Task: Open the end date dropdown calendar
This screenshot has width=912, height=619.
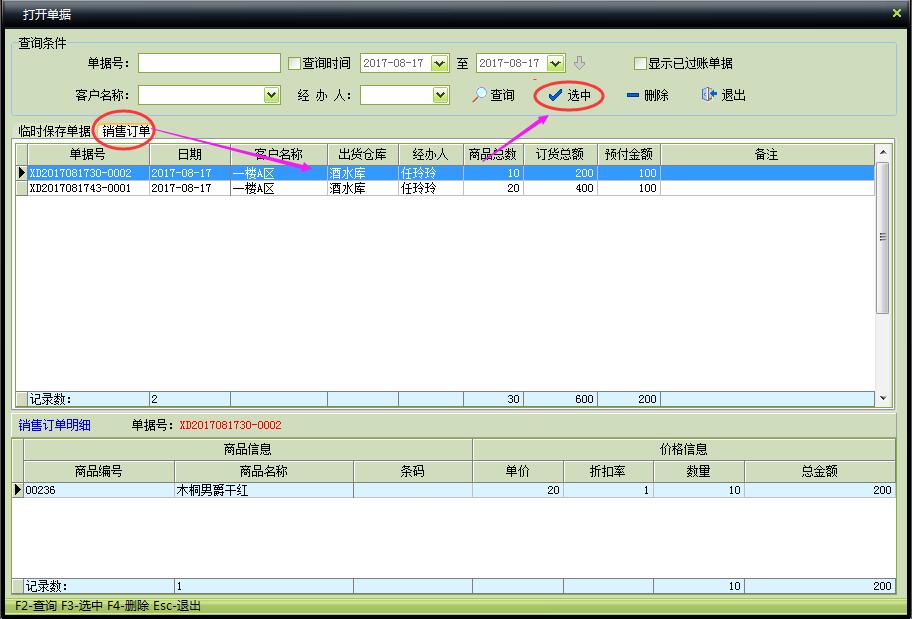Action: (x=556, y=63)
